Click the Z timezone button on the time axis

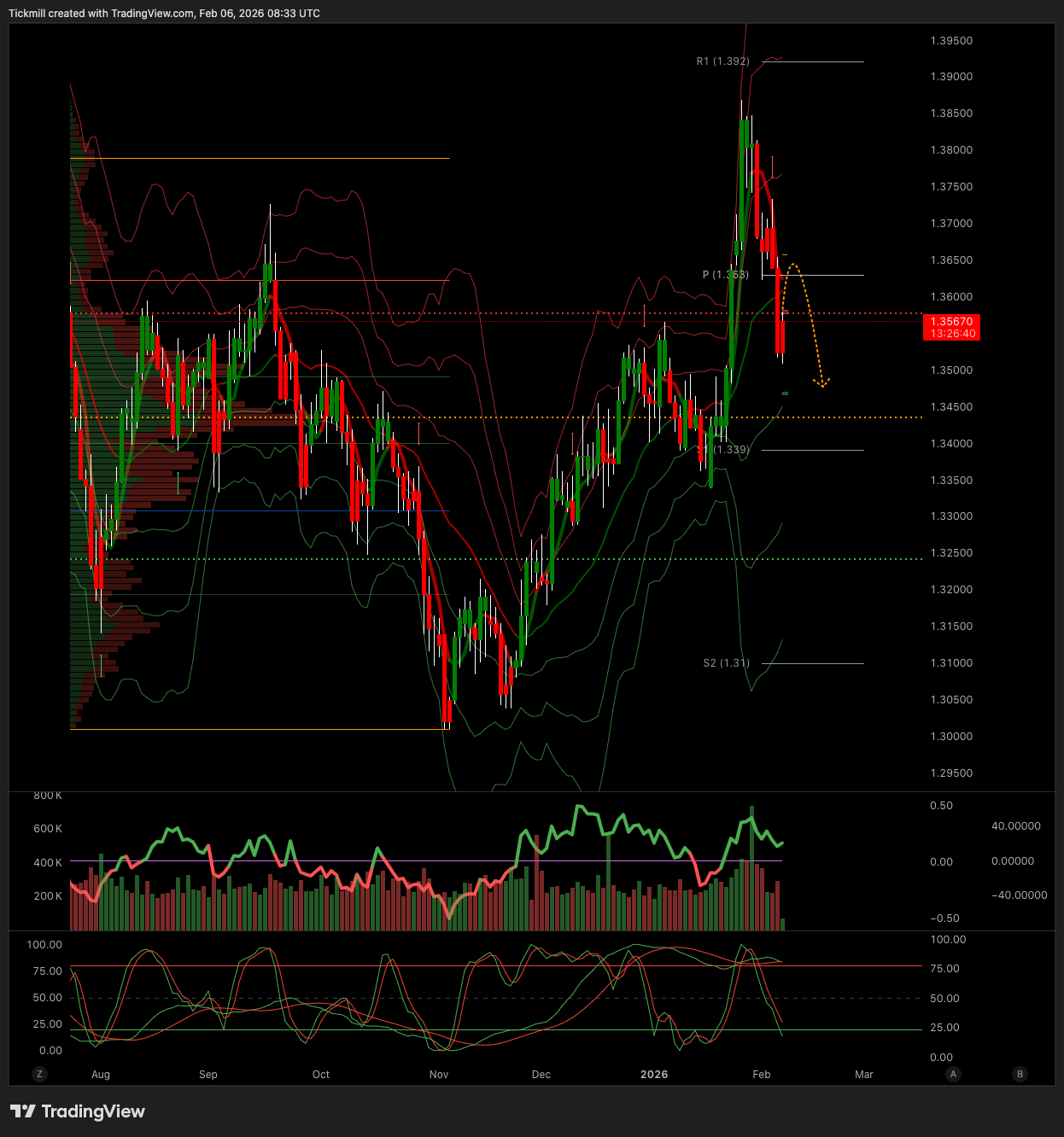point(39,1074)
